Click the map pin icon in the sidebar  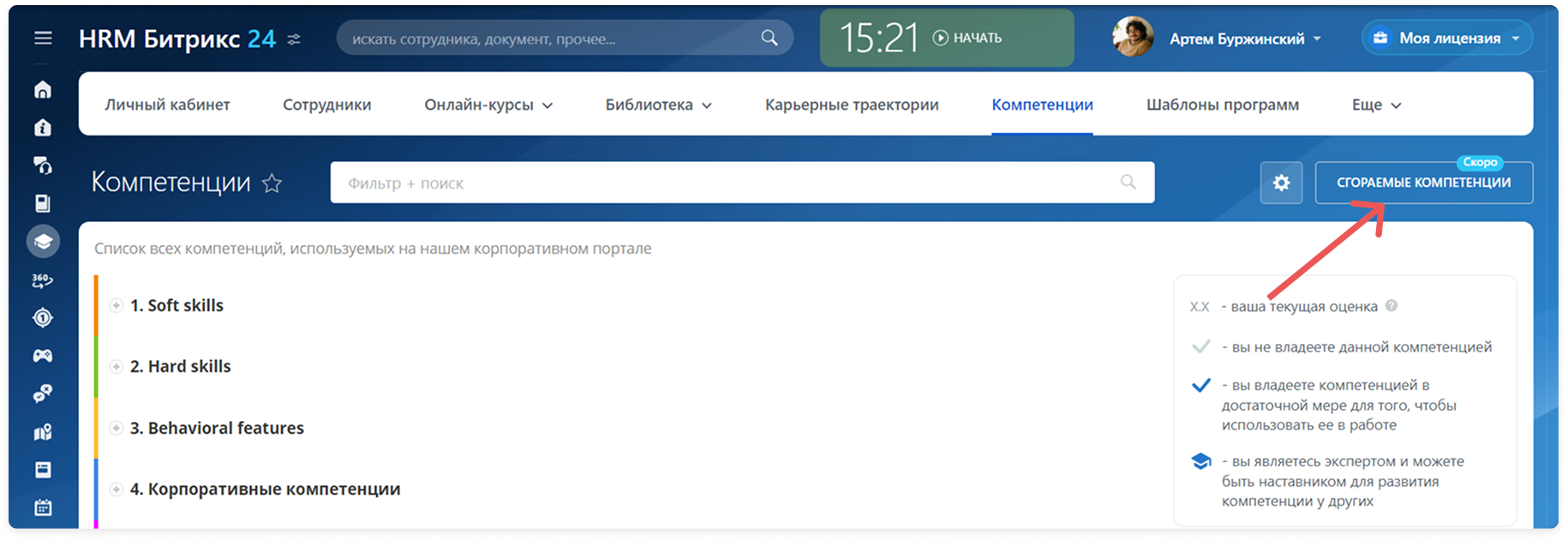point(43,432)
